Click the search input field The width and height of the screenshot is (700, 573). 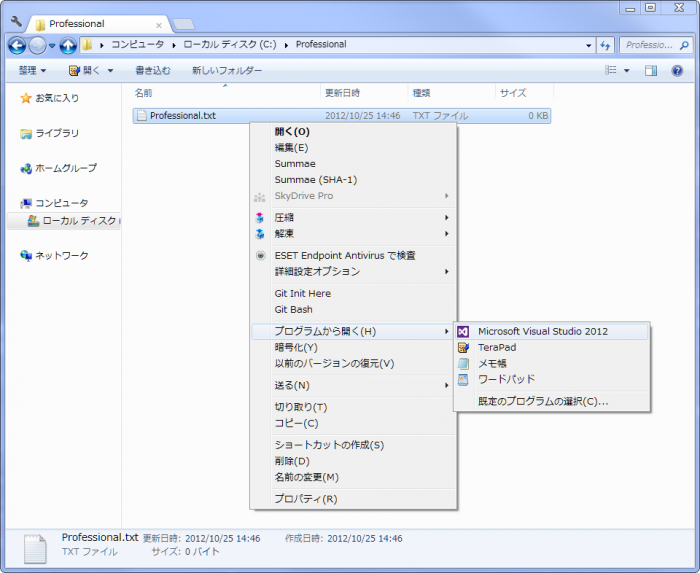(650, 45)
